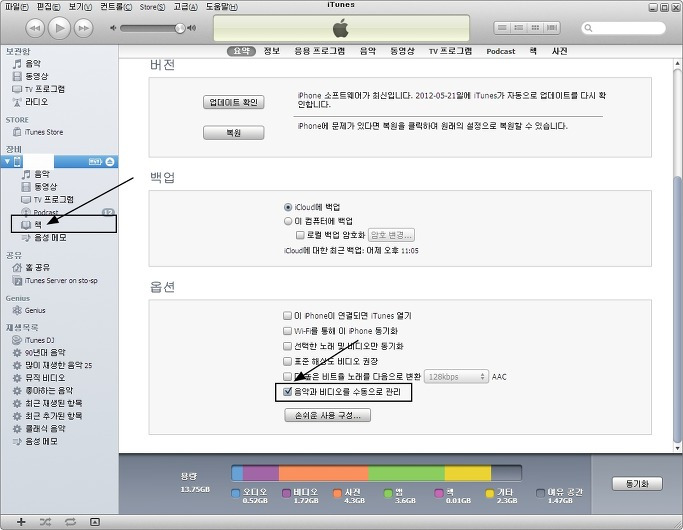Viewport: 683px width, 530px height.
Task: Adjust the volume slider knob
Action: [179, 28]
